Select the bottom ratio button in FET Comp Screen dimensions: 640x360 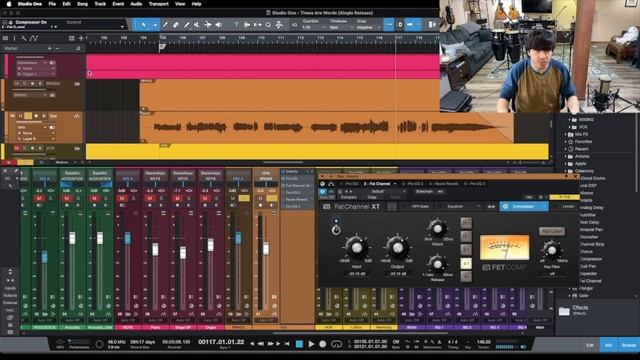(x=466, y=277)
